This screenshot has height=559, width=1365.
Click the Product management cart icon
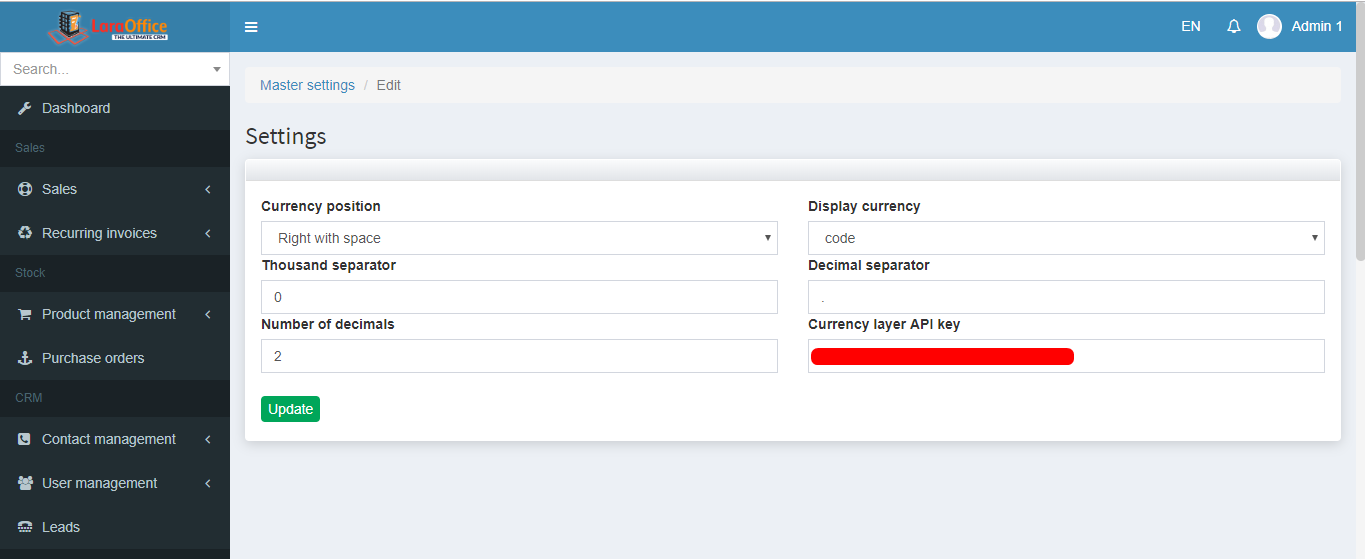(25, 314)
